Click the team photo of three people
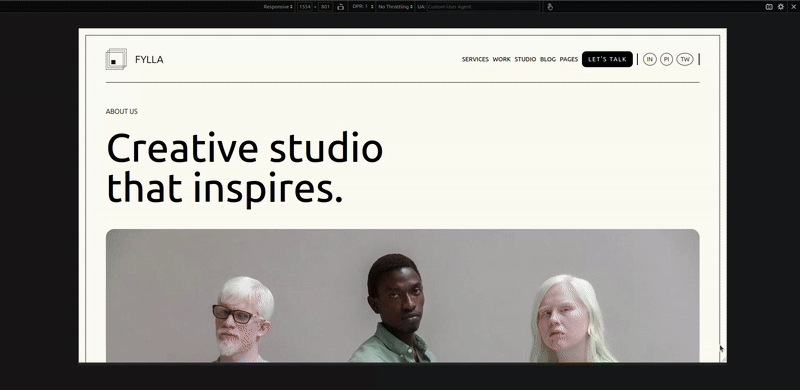This screenshot has width=800, height=390. 403,296
